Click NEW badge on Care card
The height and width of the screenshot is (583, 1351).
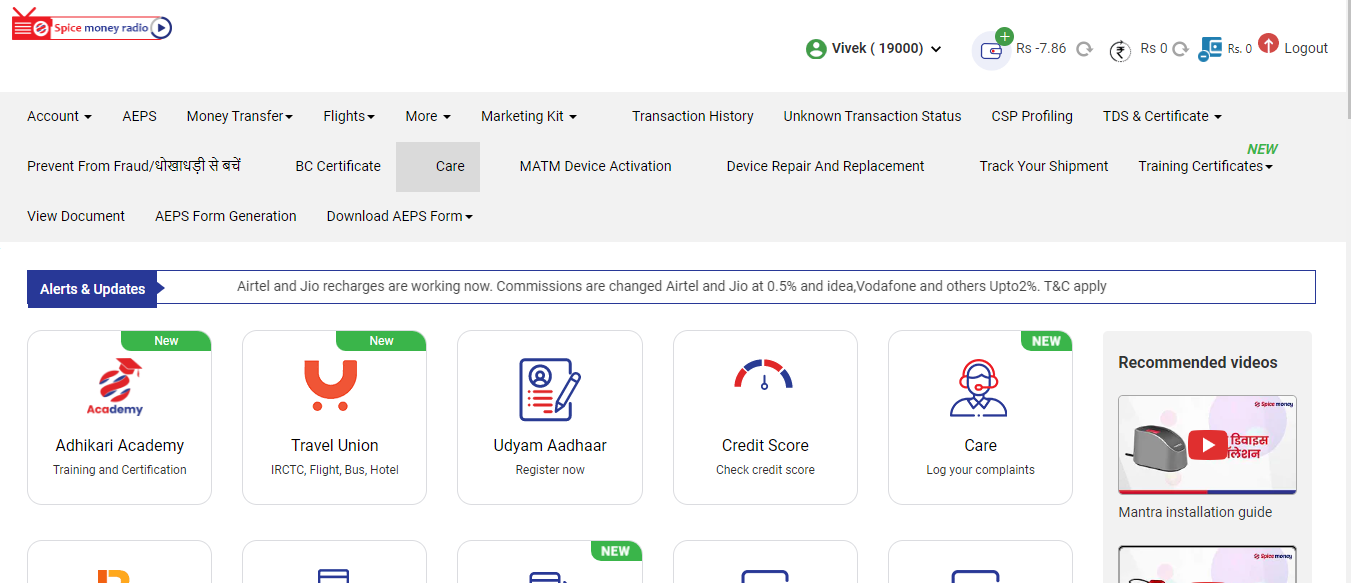(x=1046, y=341)
